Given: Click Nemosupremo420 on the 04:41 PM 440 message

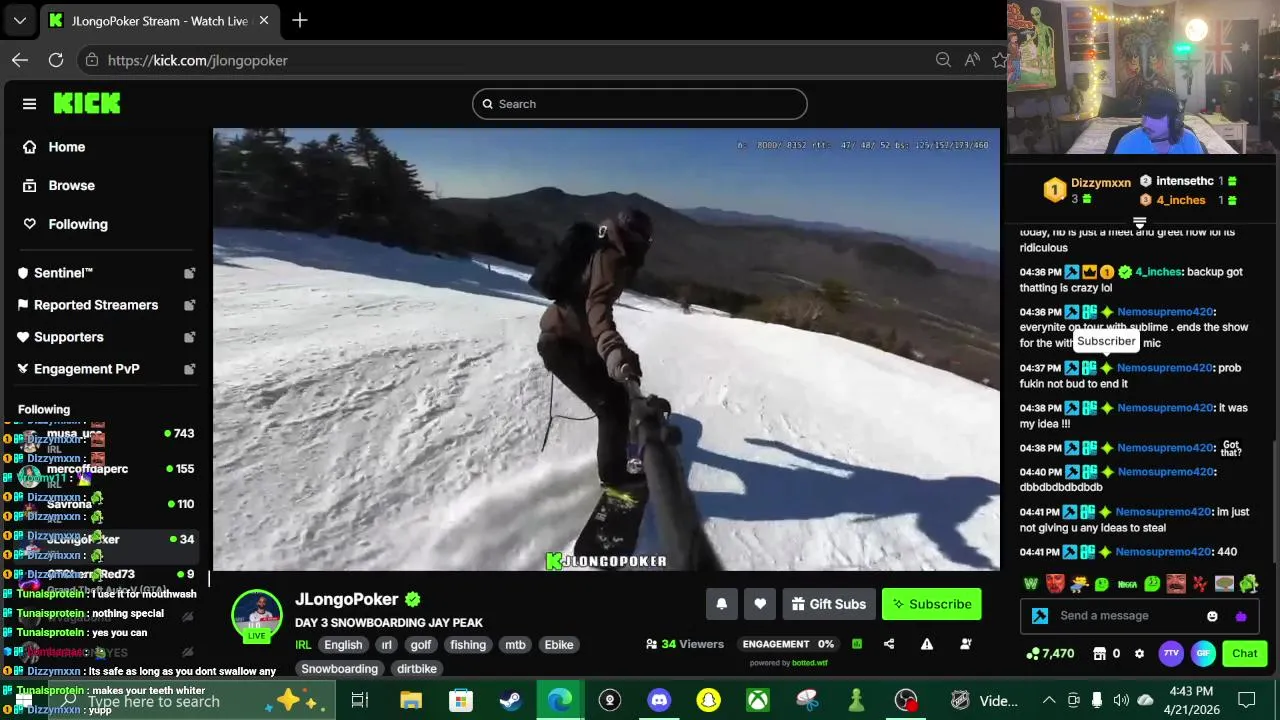Looking at the screenshot, I should point(1163,552).
